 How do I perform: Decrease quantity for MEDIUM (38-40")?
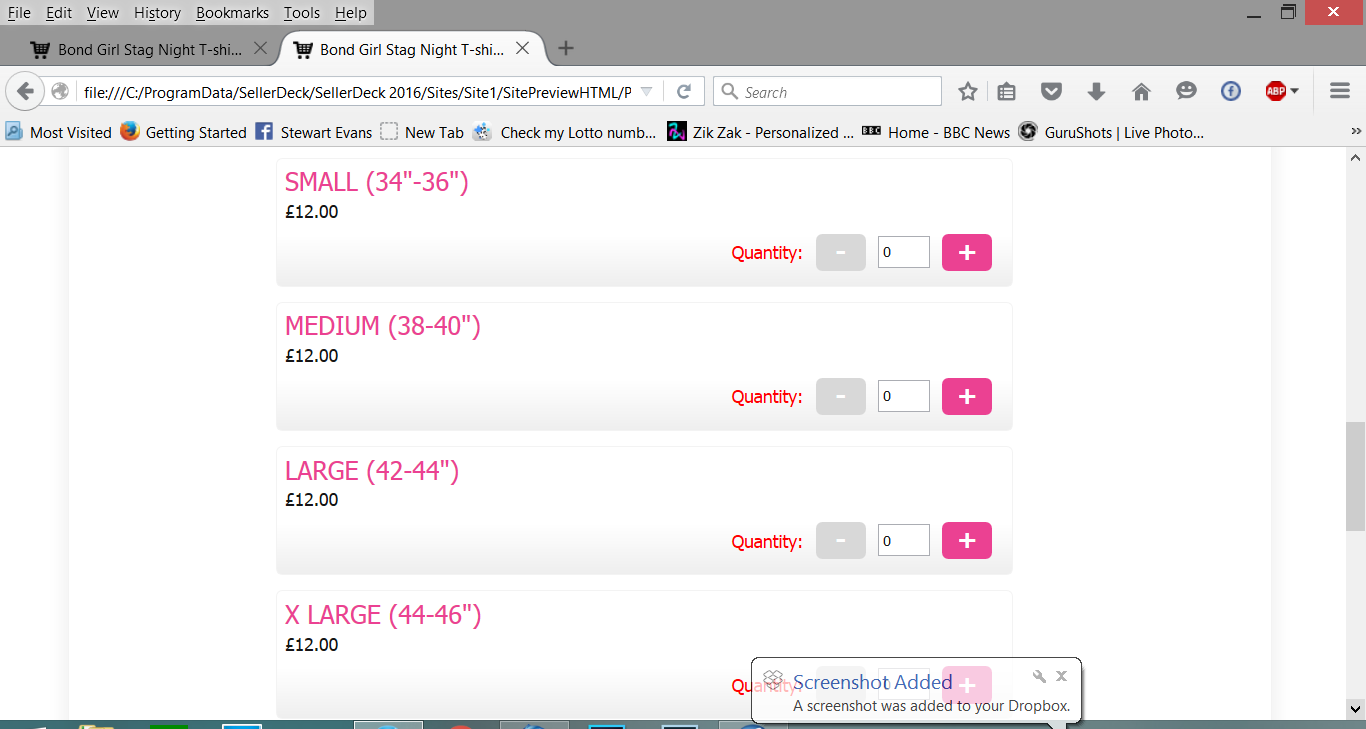pos(840,397)
